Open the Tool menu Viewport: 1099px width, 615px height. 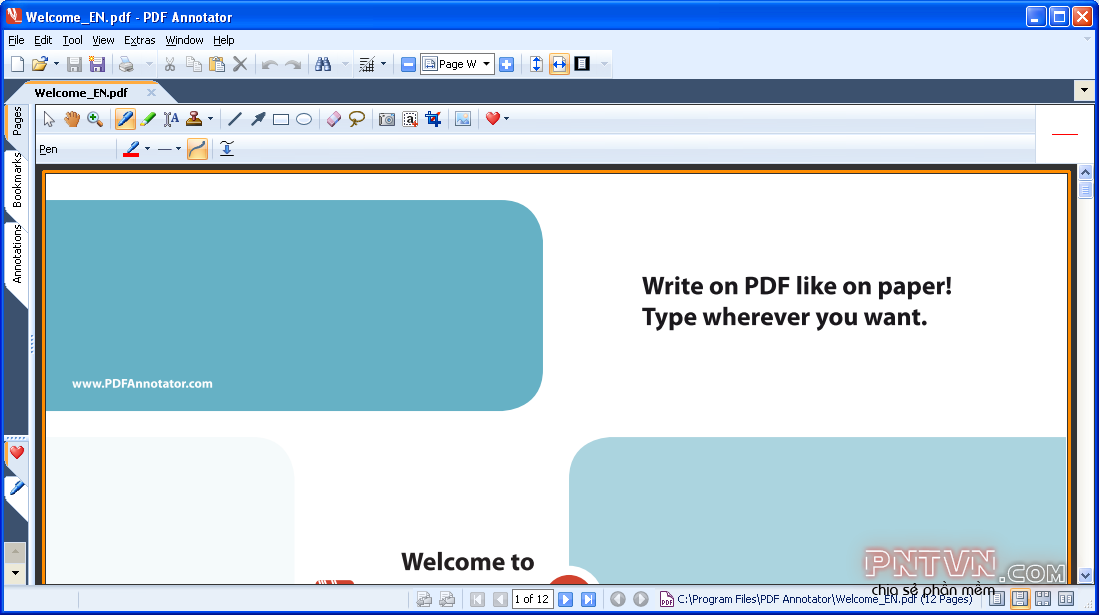pos(72,41)
